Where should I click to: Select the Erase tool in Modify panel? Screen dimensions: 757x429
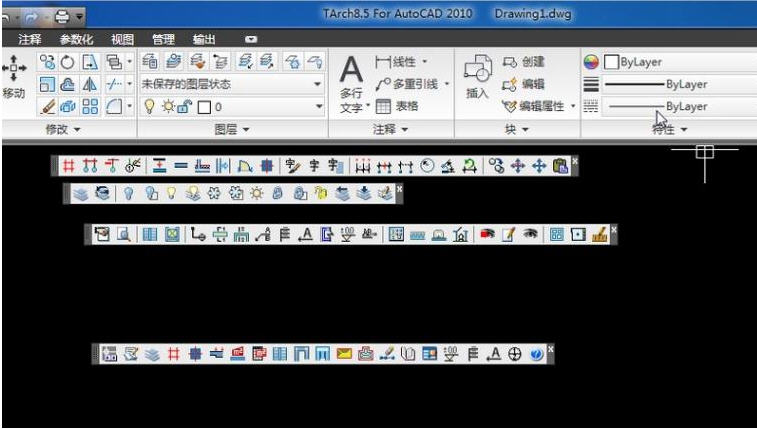tap(47, 107)
